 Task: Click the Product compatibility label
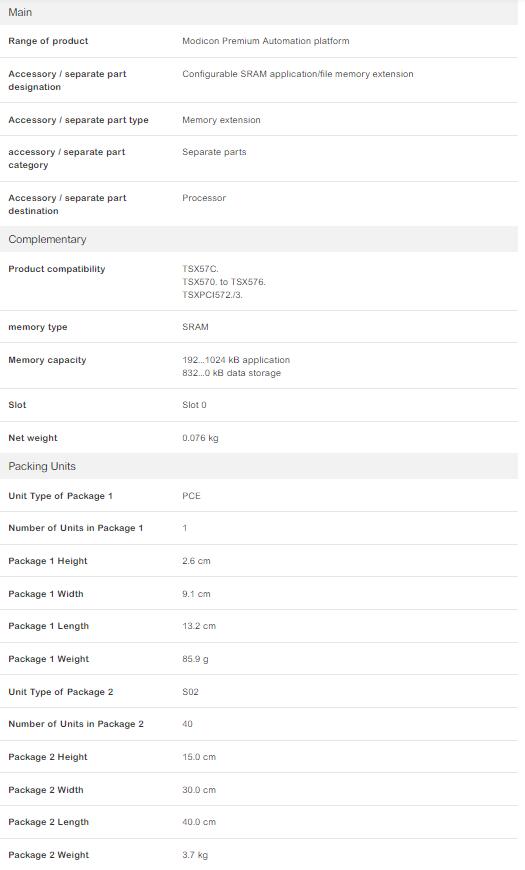57,269
